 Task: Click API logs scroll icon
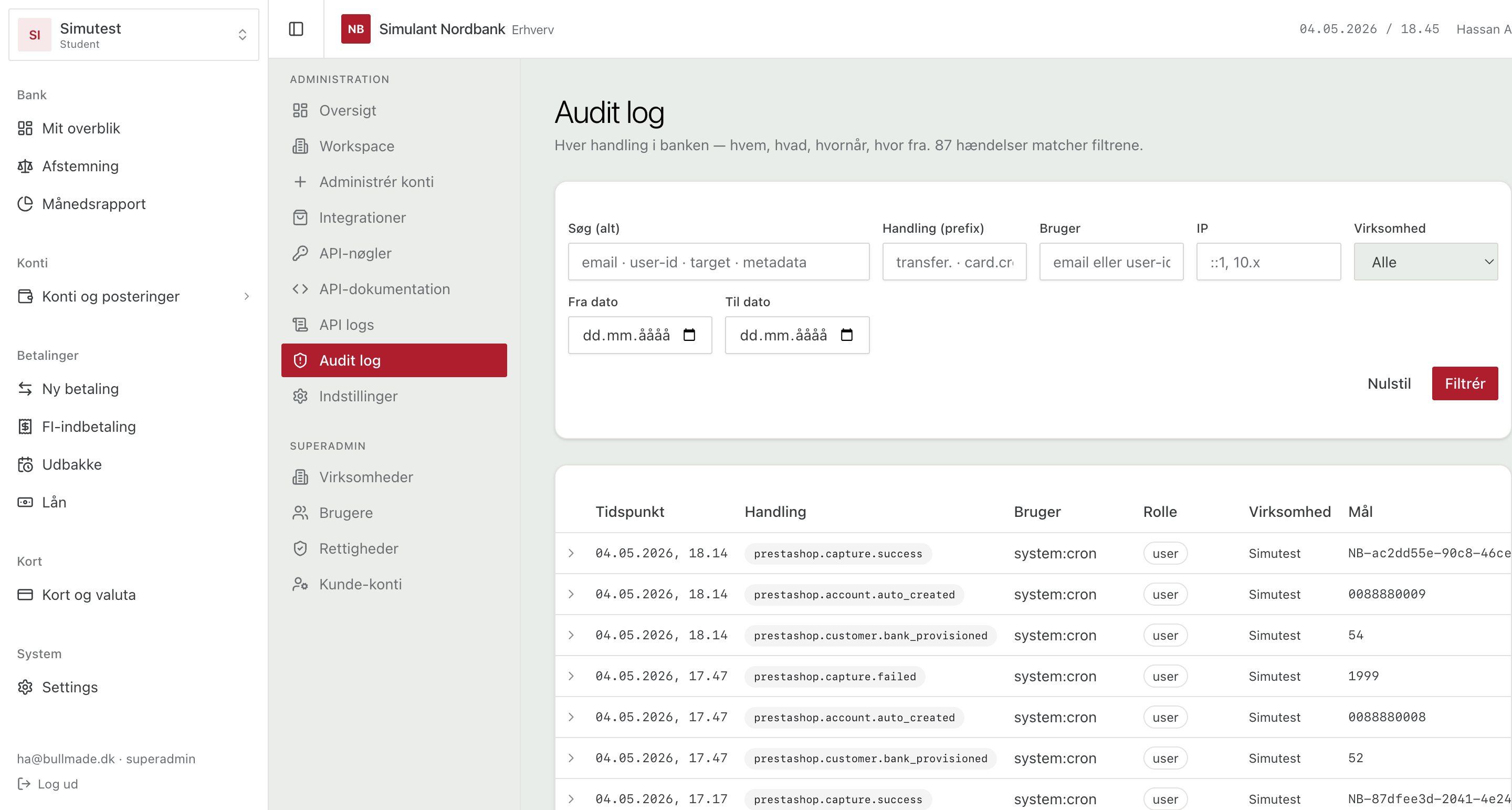point(300,325)
